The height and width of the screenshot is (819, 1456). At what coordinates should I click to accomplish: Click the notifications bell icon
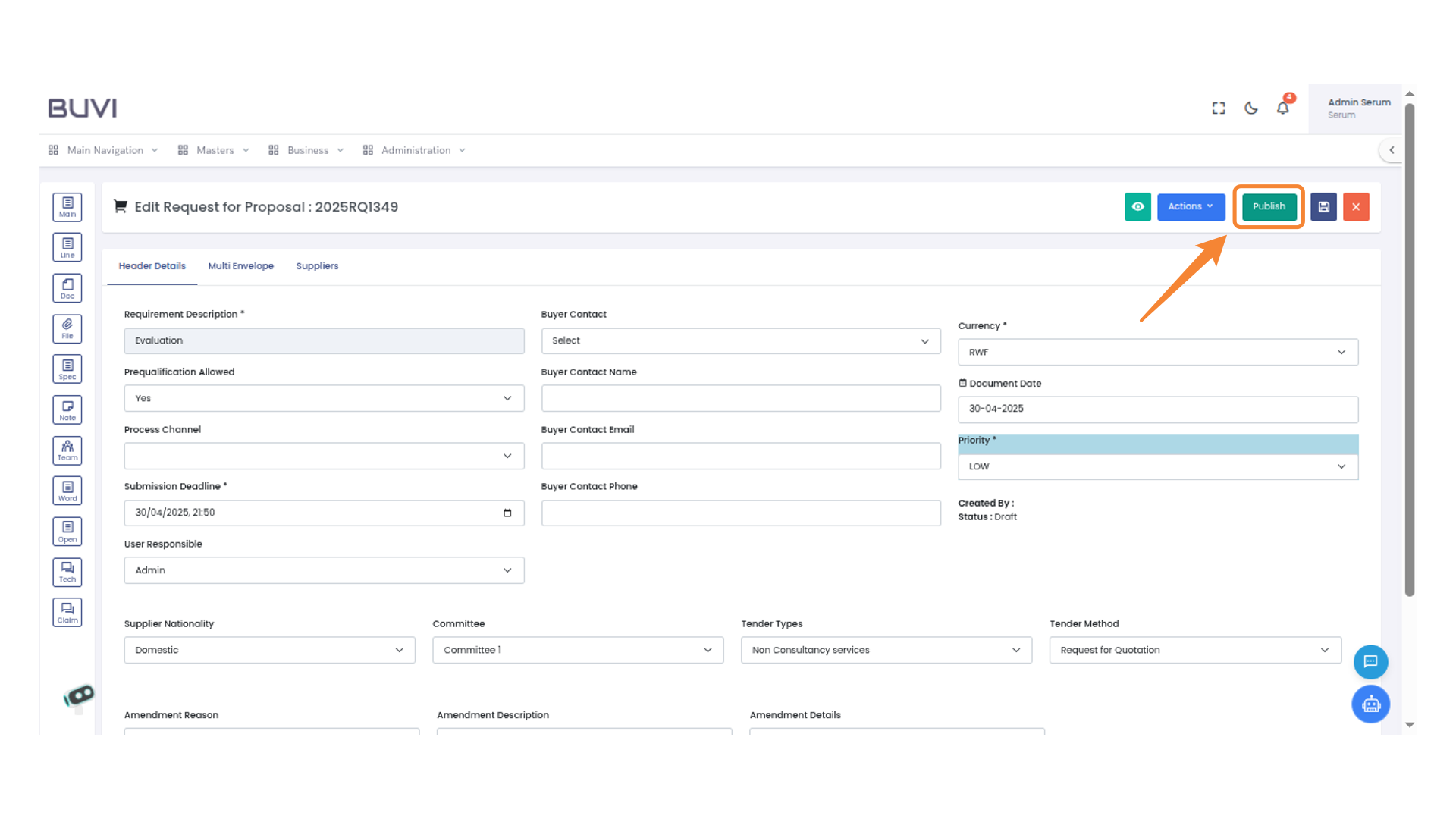[1282, 108]
